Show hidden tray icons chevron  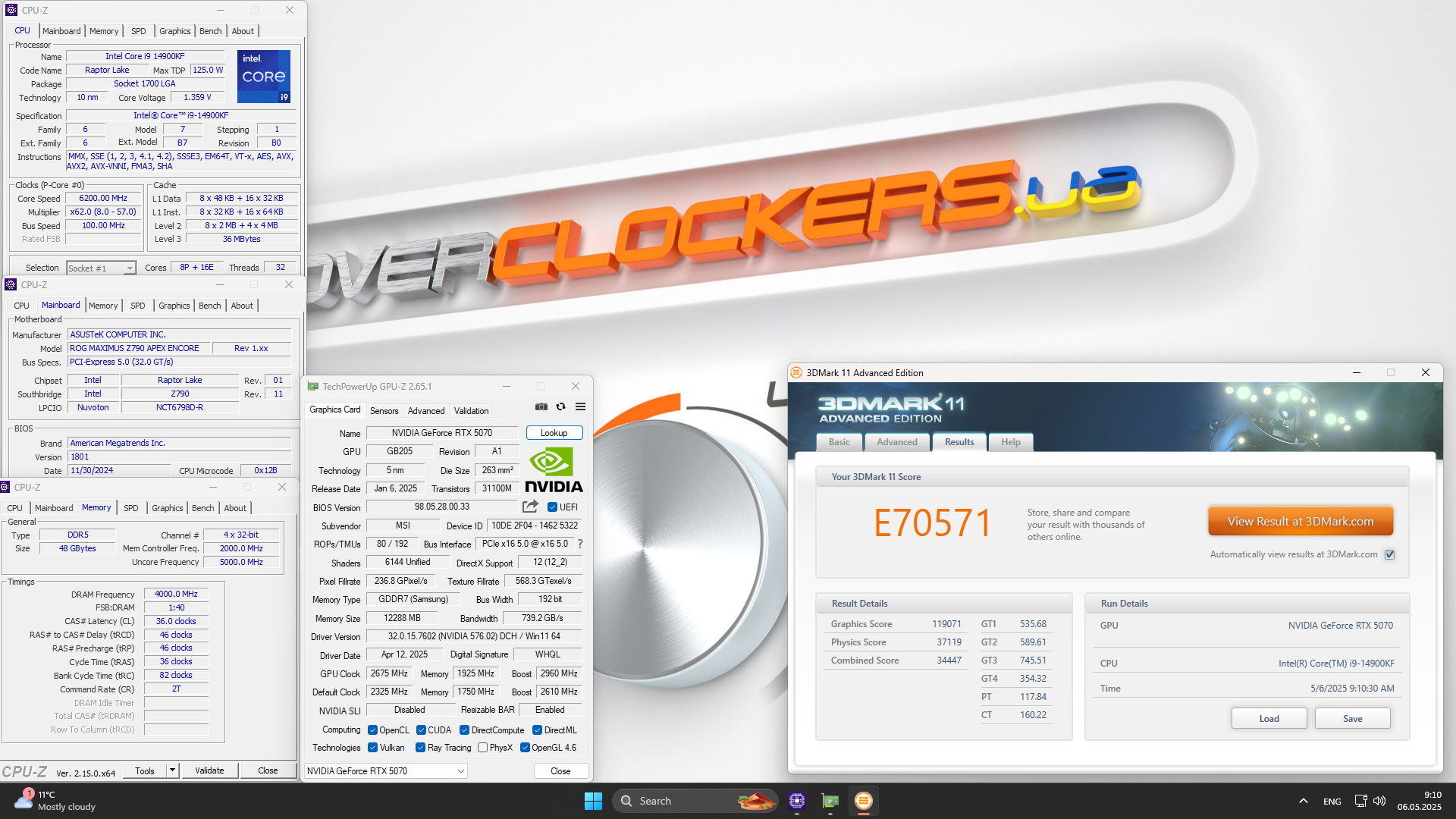1303,801
